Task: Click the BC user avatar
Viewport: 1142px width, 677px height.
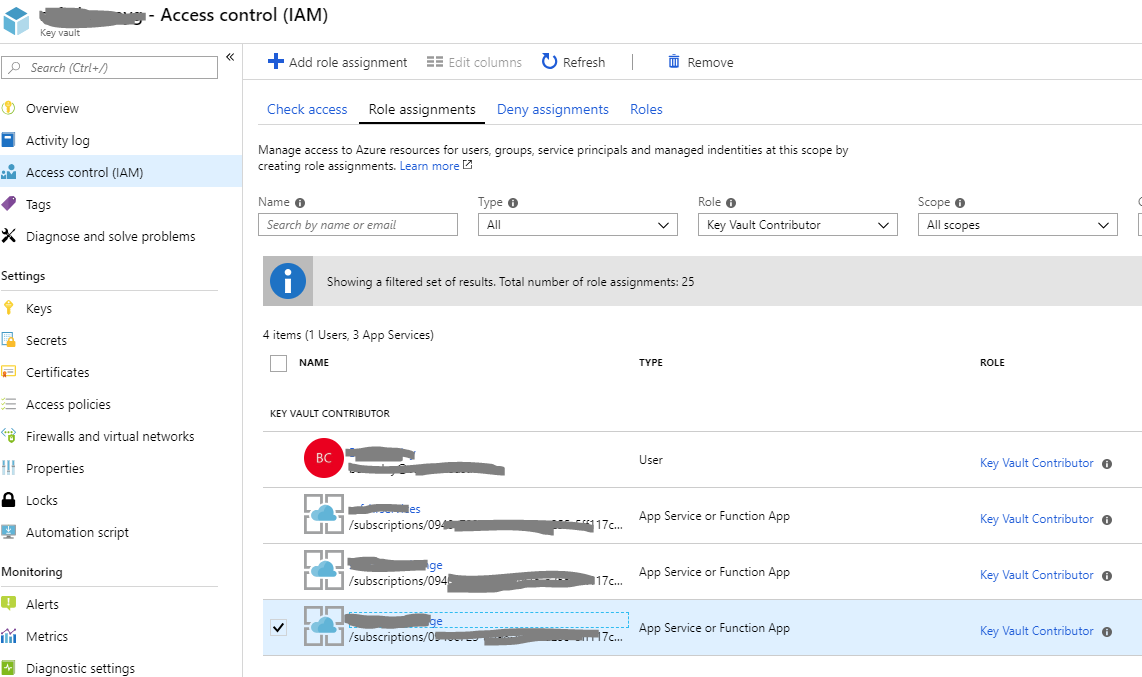Action: point(323,458)
